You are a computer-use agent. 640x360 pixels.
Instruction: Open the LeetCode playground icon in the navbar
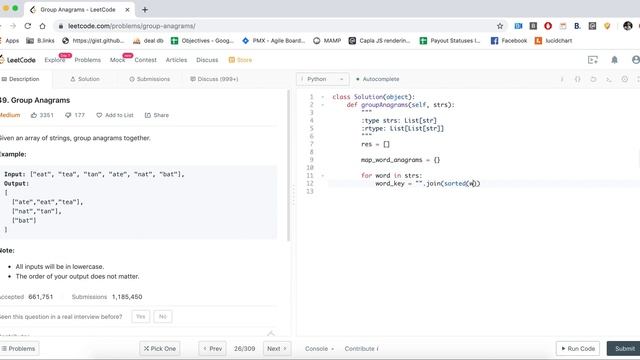pyautogui.click(x=593, y=60)
